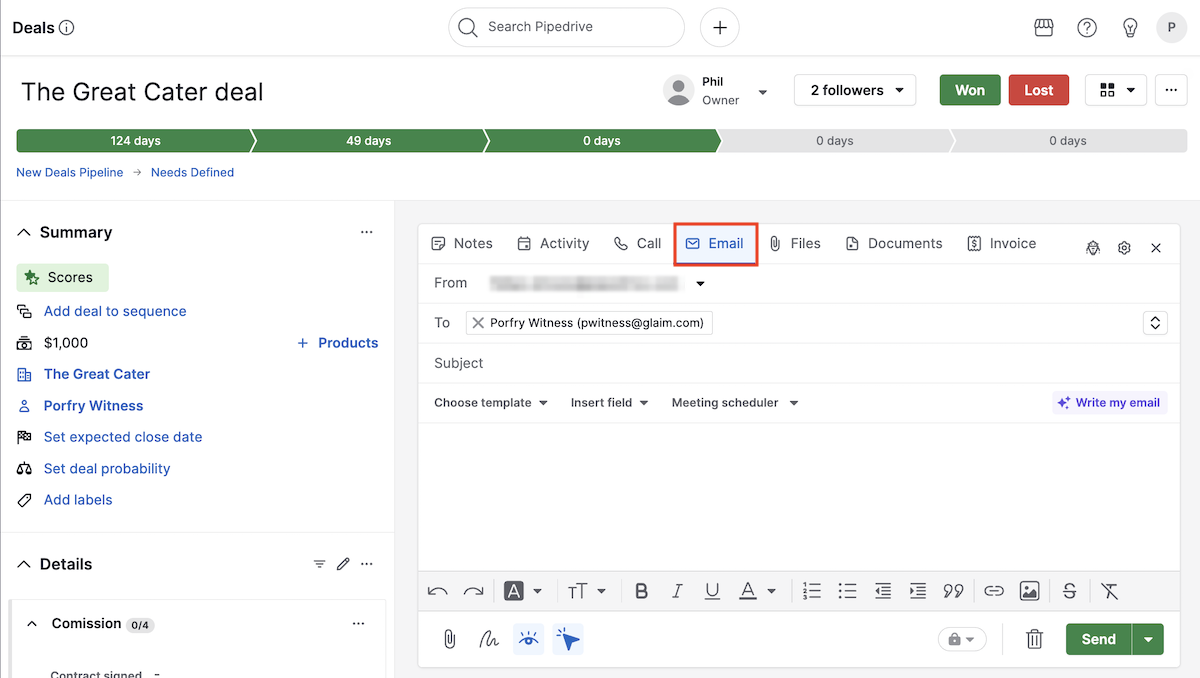This screenshot has width=1200, height=678.
Task: Attach a file with paperclip icon
Action: tap(450, 639)
